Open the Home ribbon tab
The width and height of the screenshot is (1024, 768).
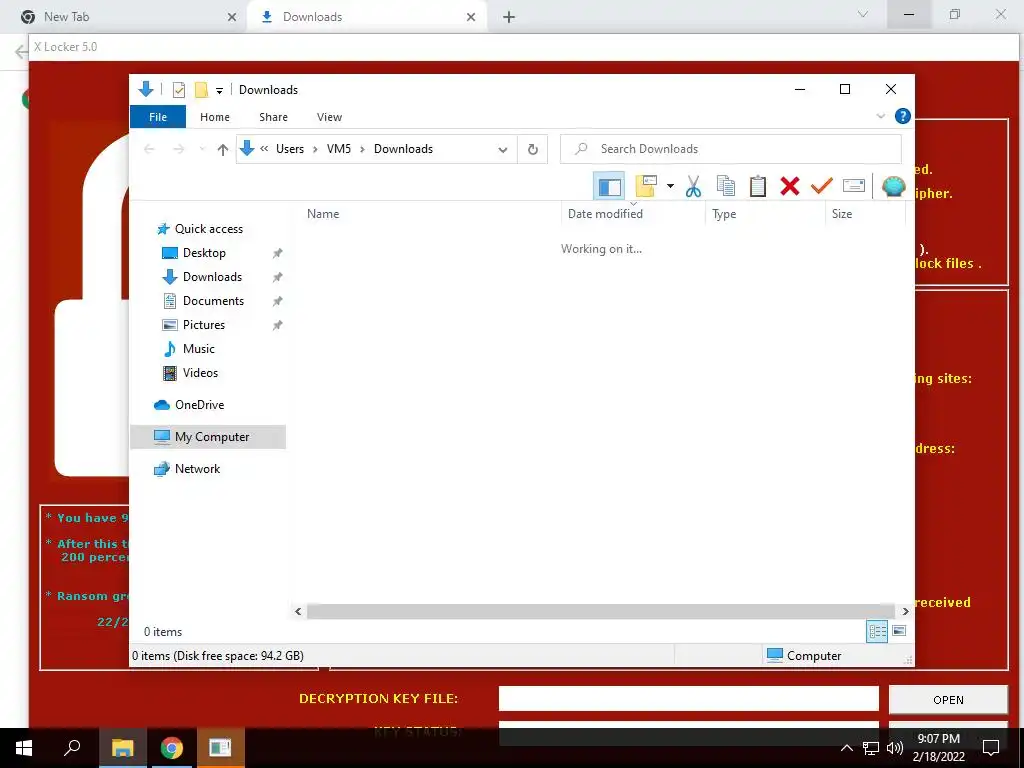(x=215, y=117)
